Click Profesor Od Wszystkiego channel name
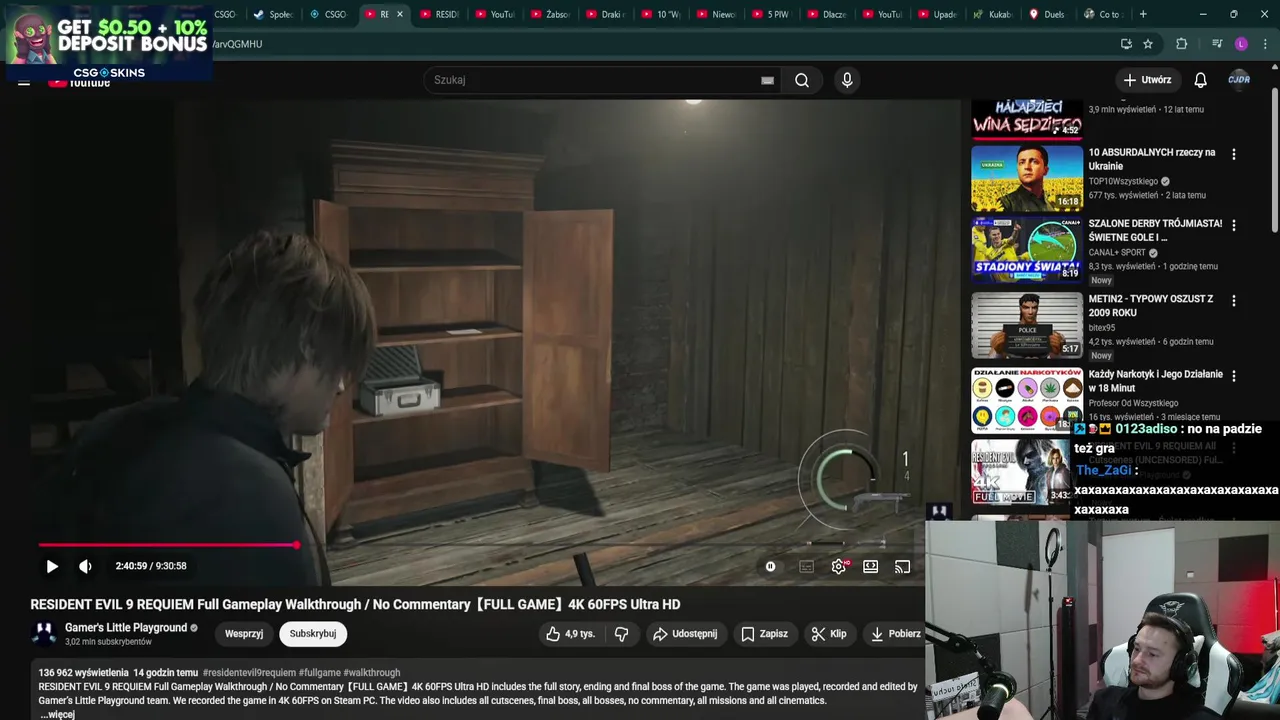The image size is (1280, 720). (1133, 403)
